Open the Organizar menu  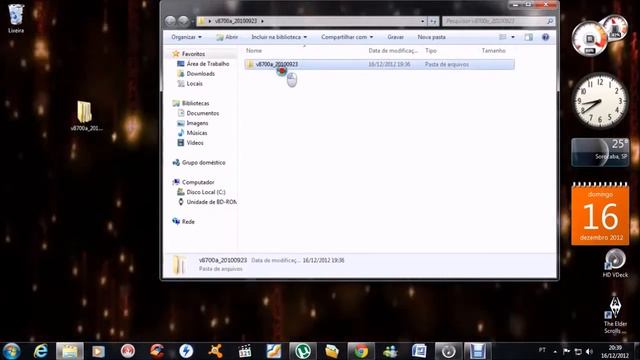point(187,37)
